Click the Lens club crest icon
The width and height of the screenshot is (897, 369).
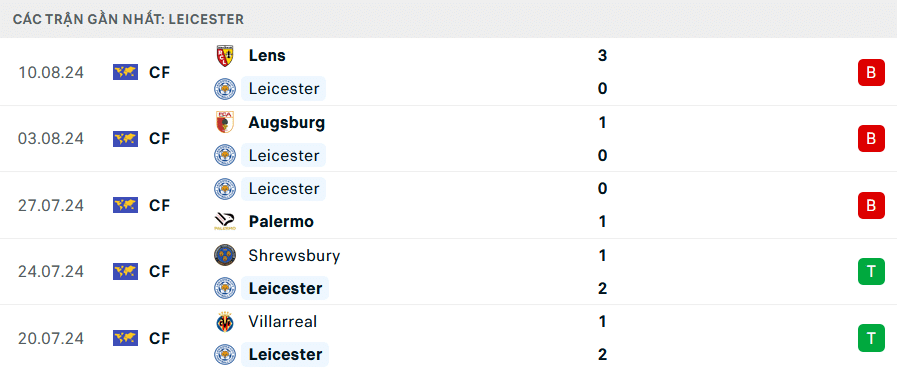click(225, 56)
